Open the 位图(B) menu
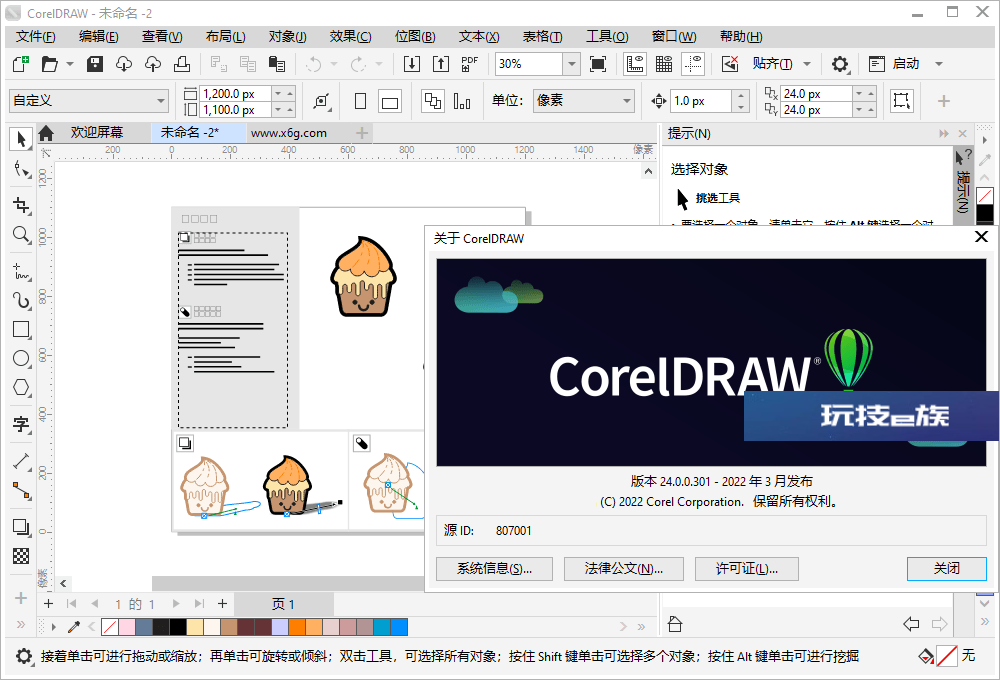1000x680 pixels. click(415, 36)
